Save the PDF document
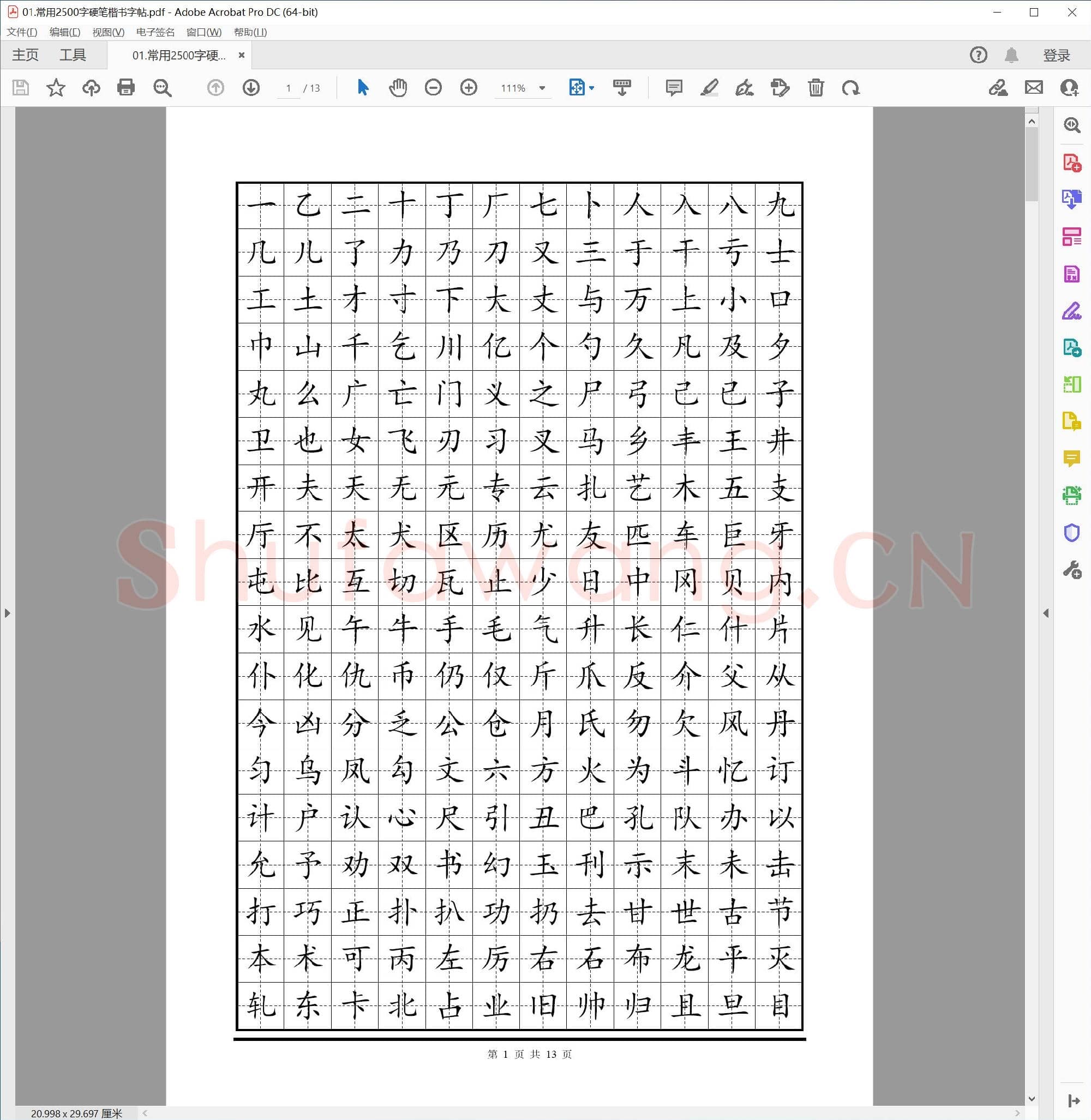The width and height of the screenshot is (1091, 1120). coord(21,88)
